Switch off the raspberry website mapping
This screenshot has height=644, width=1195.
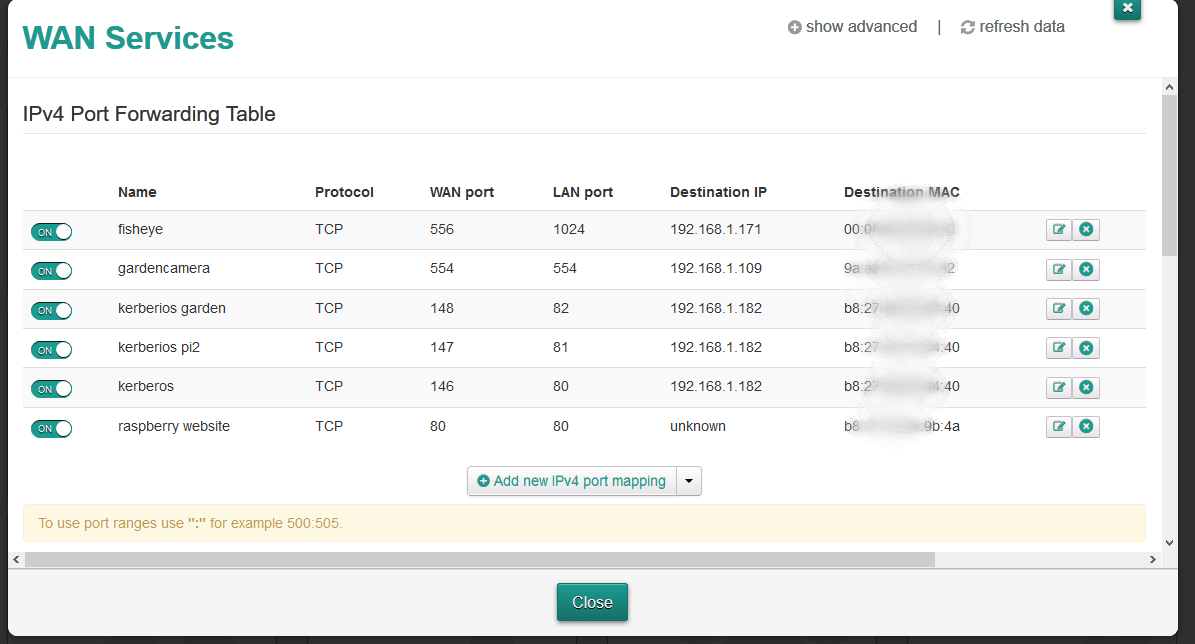[x=51, y=428]
